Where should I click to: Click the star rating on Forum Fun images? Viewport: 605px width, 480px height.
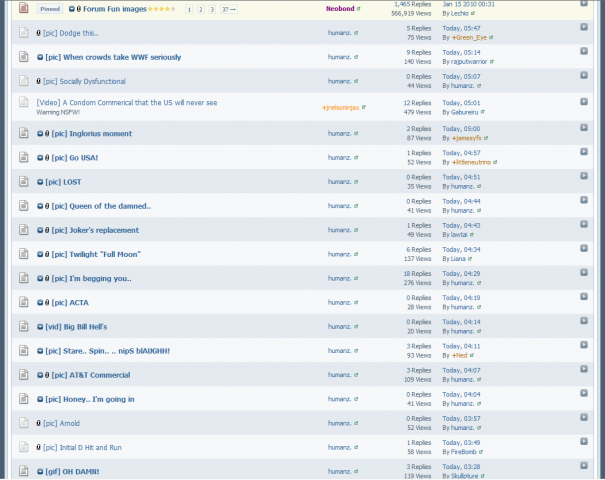pos(162,9)
